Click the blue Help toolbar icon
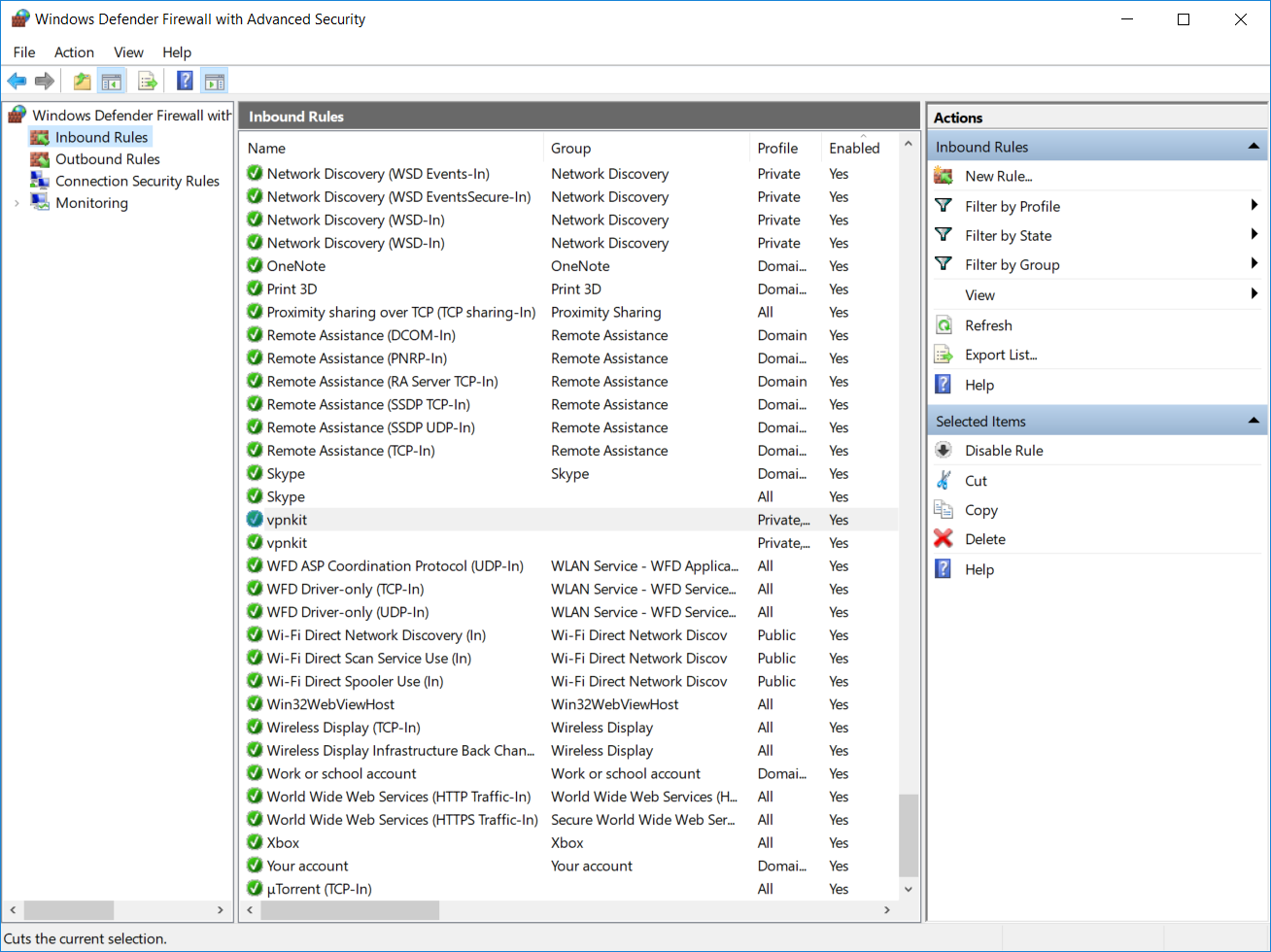Image resolution: width=1271 pixels, height=952 pixels. pos(185,82)
